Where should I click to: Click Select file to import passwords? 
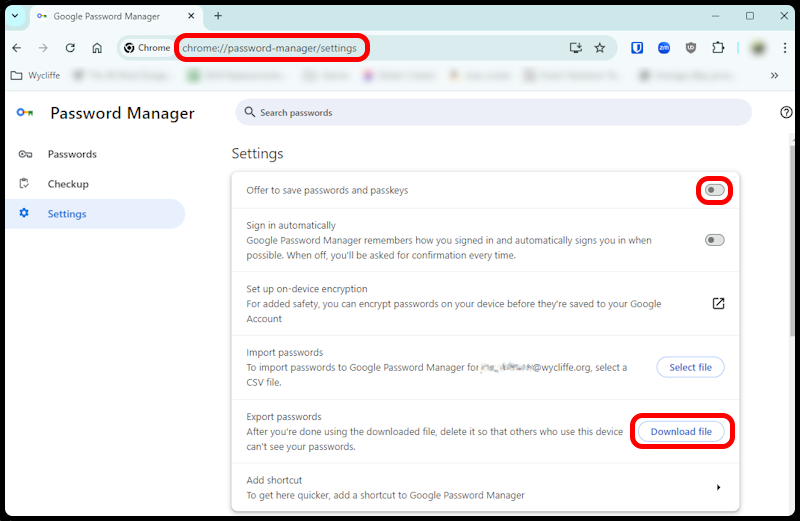tap(690, 367)
